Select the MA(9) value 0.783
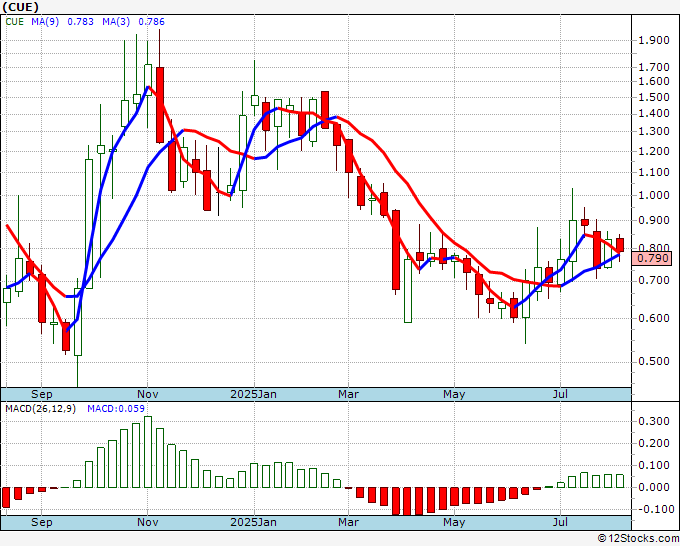Viewport: 680px width, 546px height. click(x=80, y=22)
